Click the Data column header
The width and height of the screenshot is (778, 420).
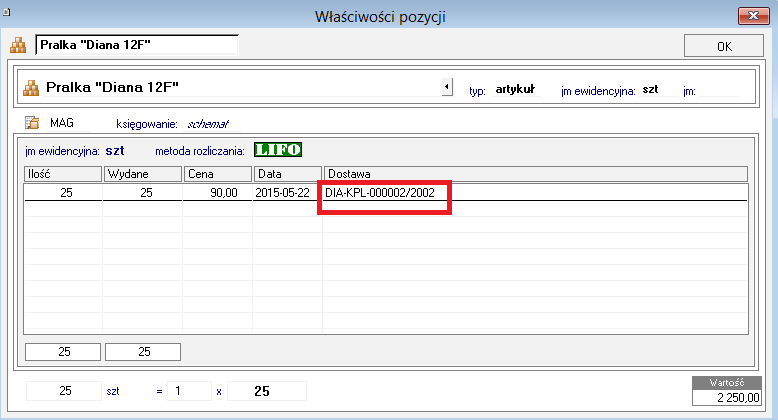click(288, 174)
